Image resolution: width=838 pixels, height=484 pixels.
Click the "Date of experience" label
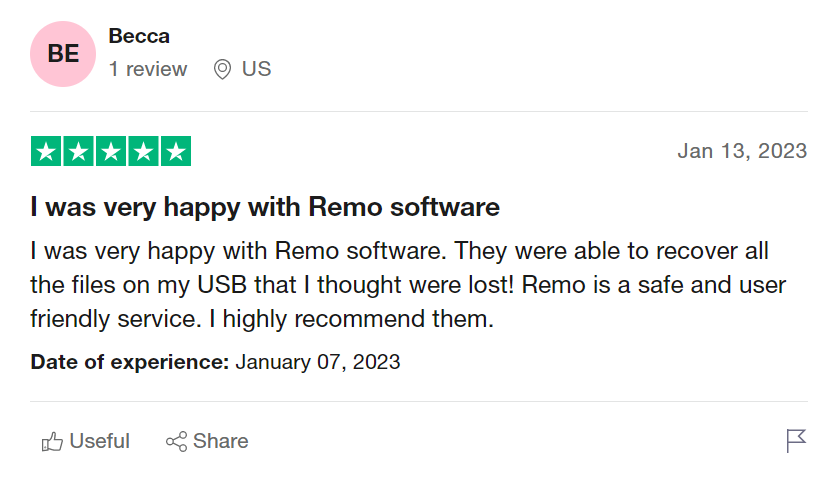[x=130, y=362]
